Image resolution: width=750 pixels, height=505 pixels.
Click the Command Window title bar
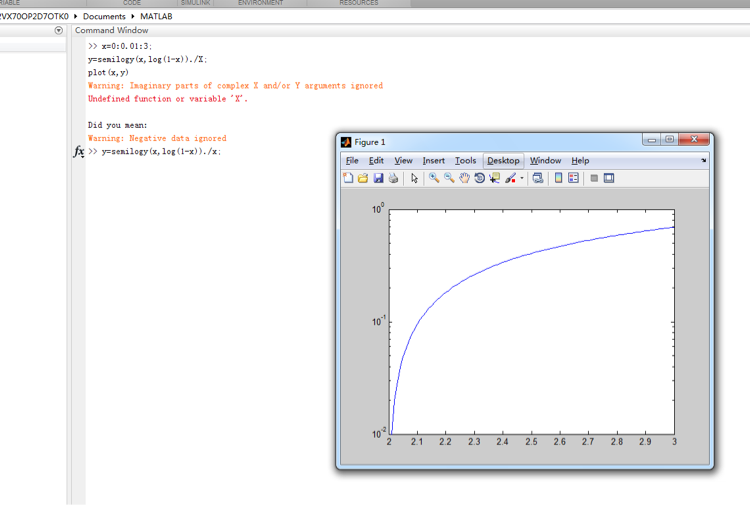pyautogui.click(x=411, y=30)
